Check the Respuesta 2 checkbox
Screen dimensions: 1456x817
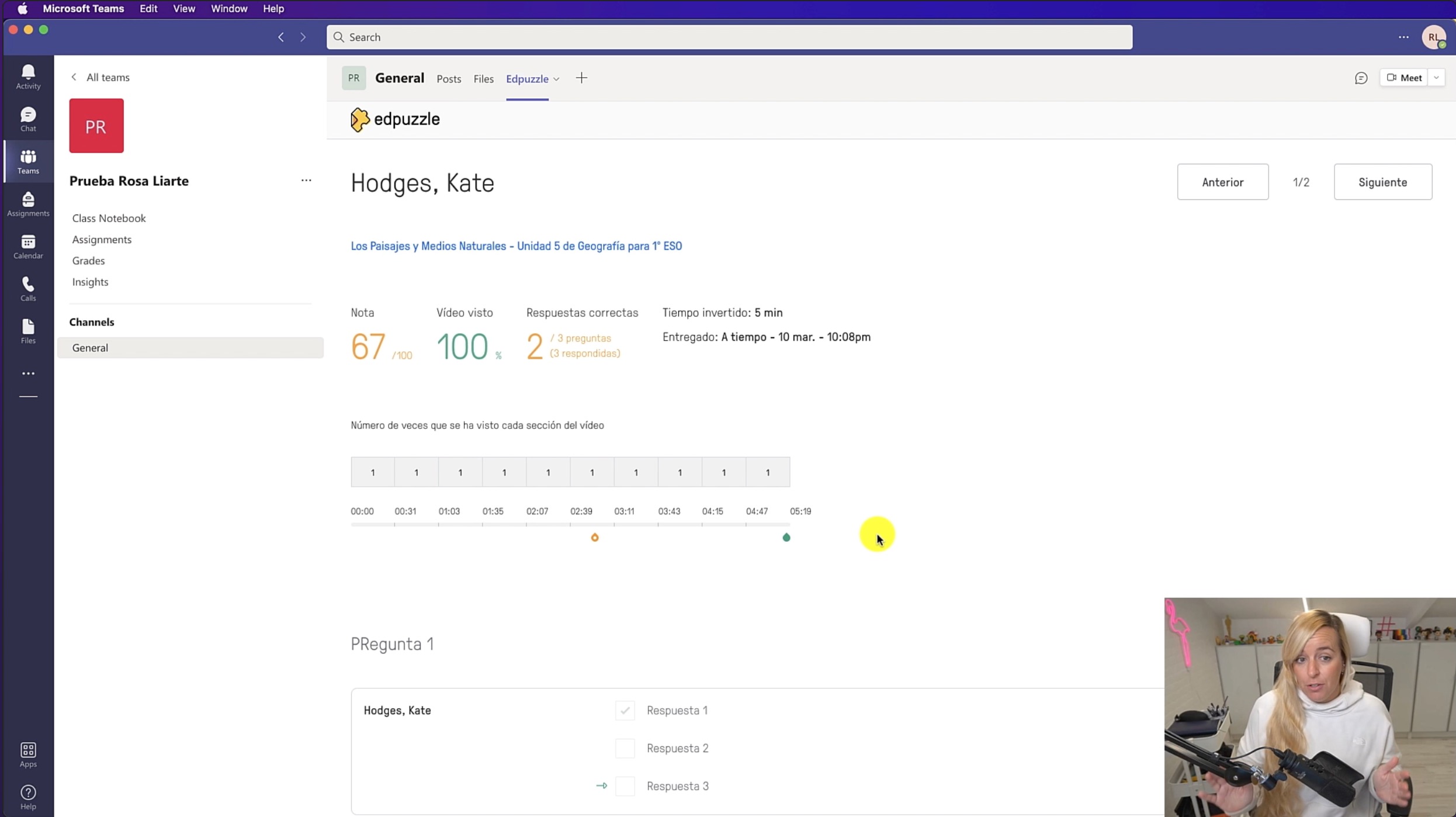[x=625, y=748]
